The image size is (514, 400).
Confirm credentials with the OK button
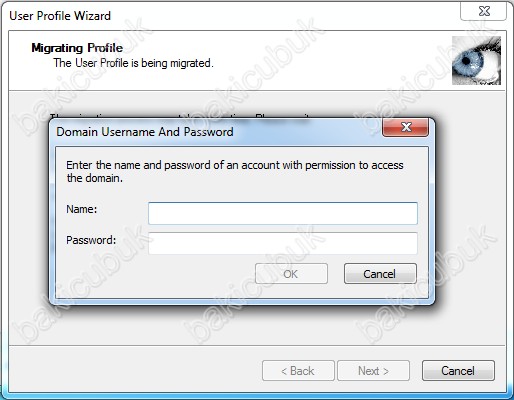pyautogui.click(x=291, y=274)
